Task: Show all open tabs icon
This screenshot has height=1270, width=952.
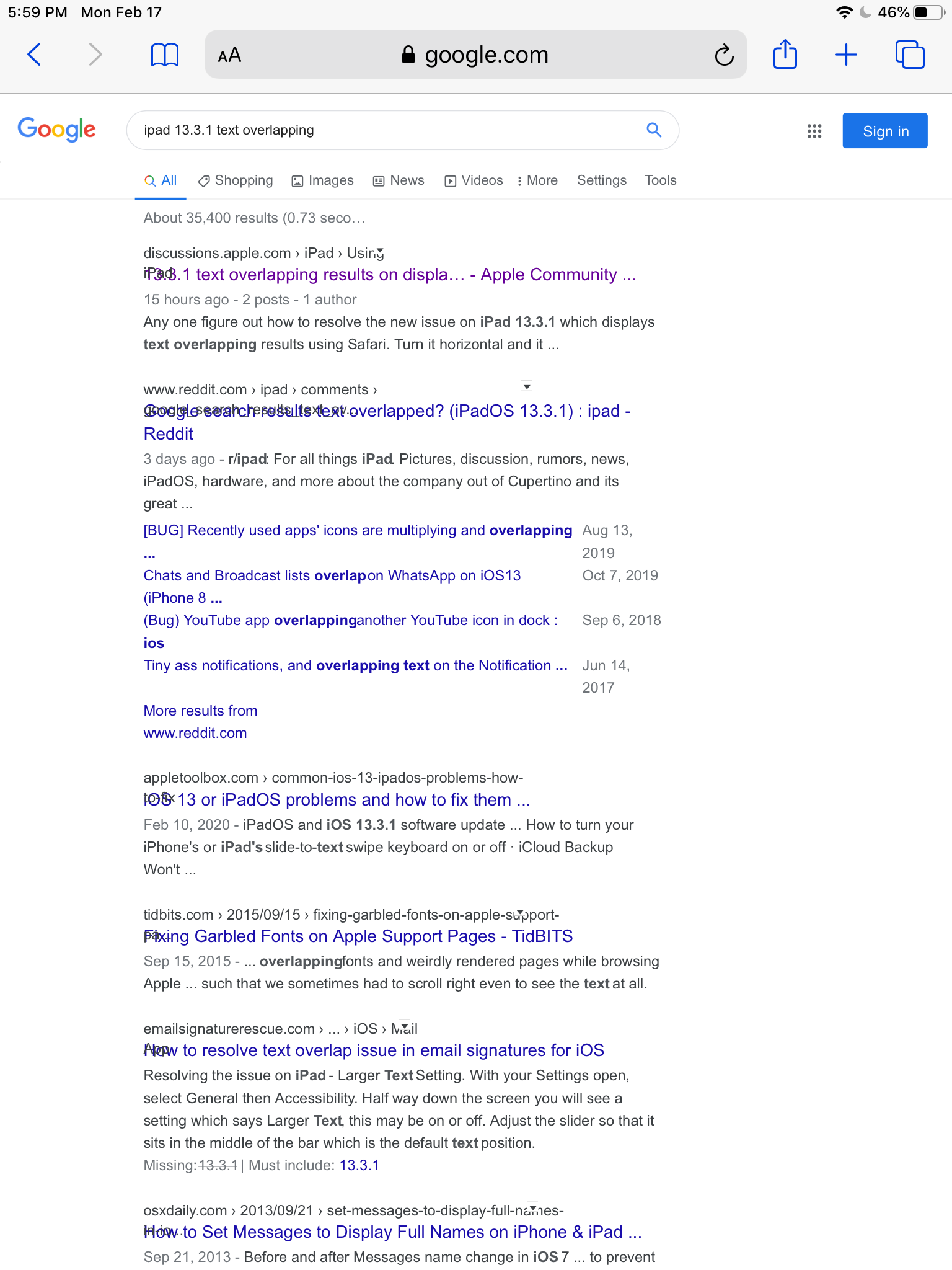Action: click(x=910, y=55)
